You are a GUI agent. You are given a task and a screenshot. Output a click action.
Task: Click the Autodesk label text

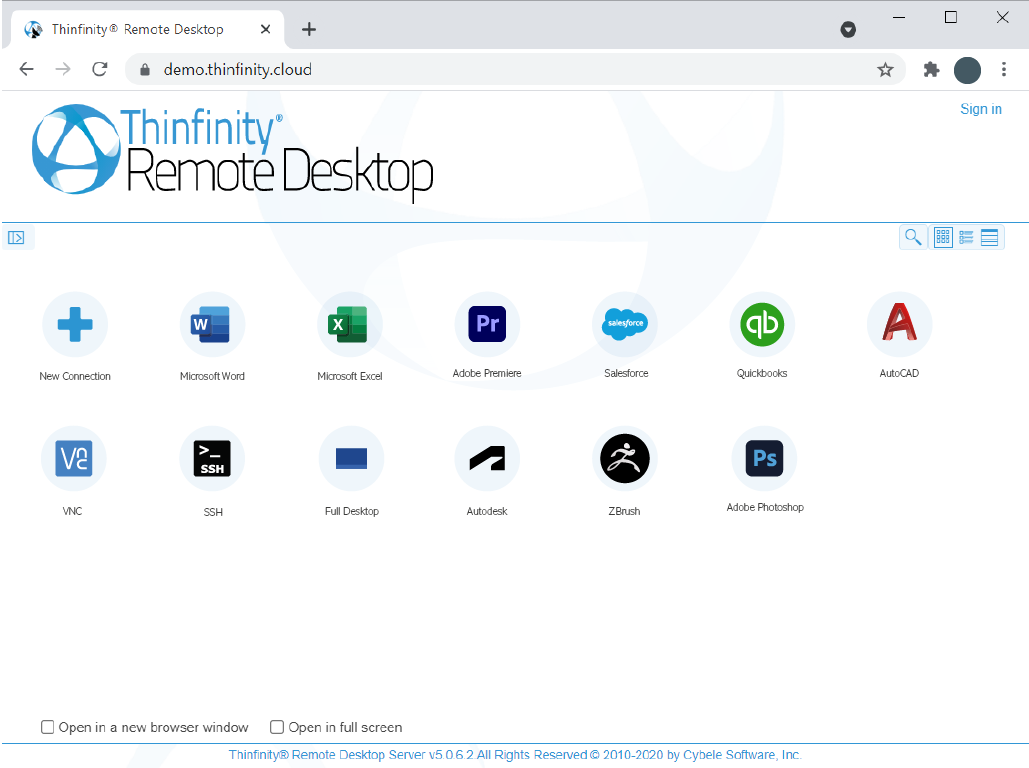coord(487,511)
